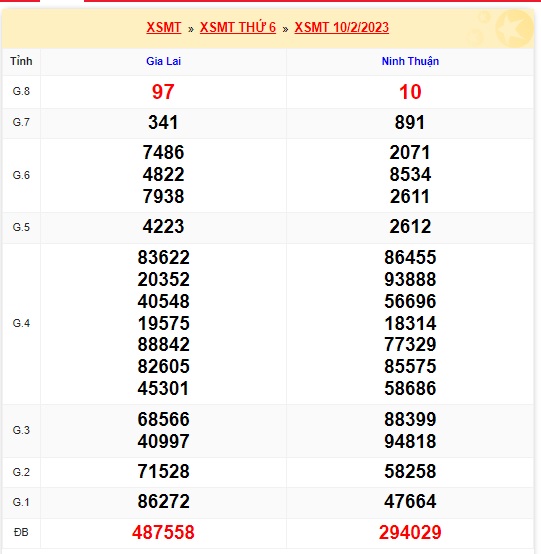Select the G.5 row label
541x554 pixels.
[21, 227]
